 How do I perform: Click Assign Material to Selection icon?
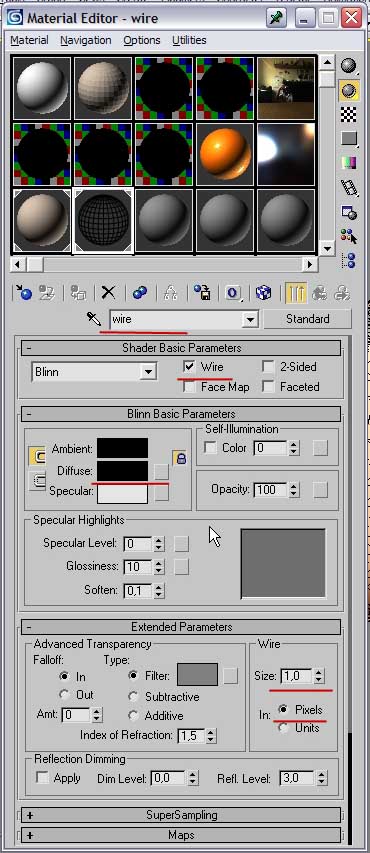pos(79,293)
